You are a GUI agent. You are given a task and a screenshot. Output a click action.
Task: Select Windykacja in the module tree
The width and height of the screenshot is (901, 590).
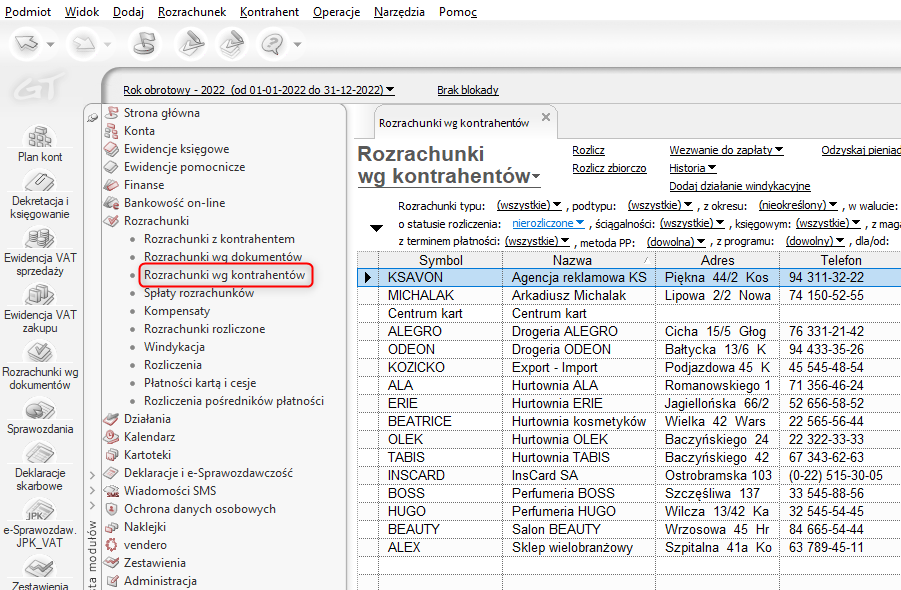coord(174,347)
